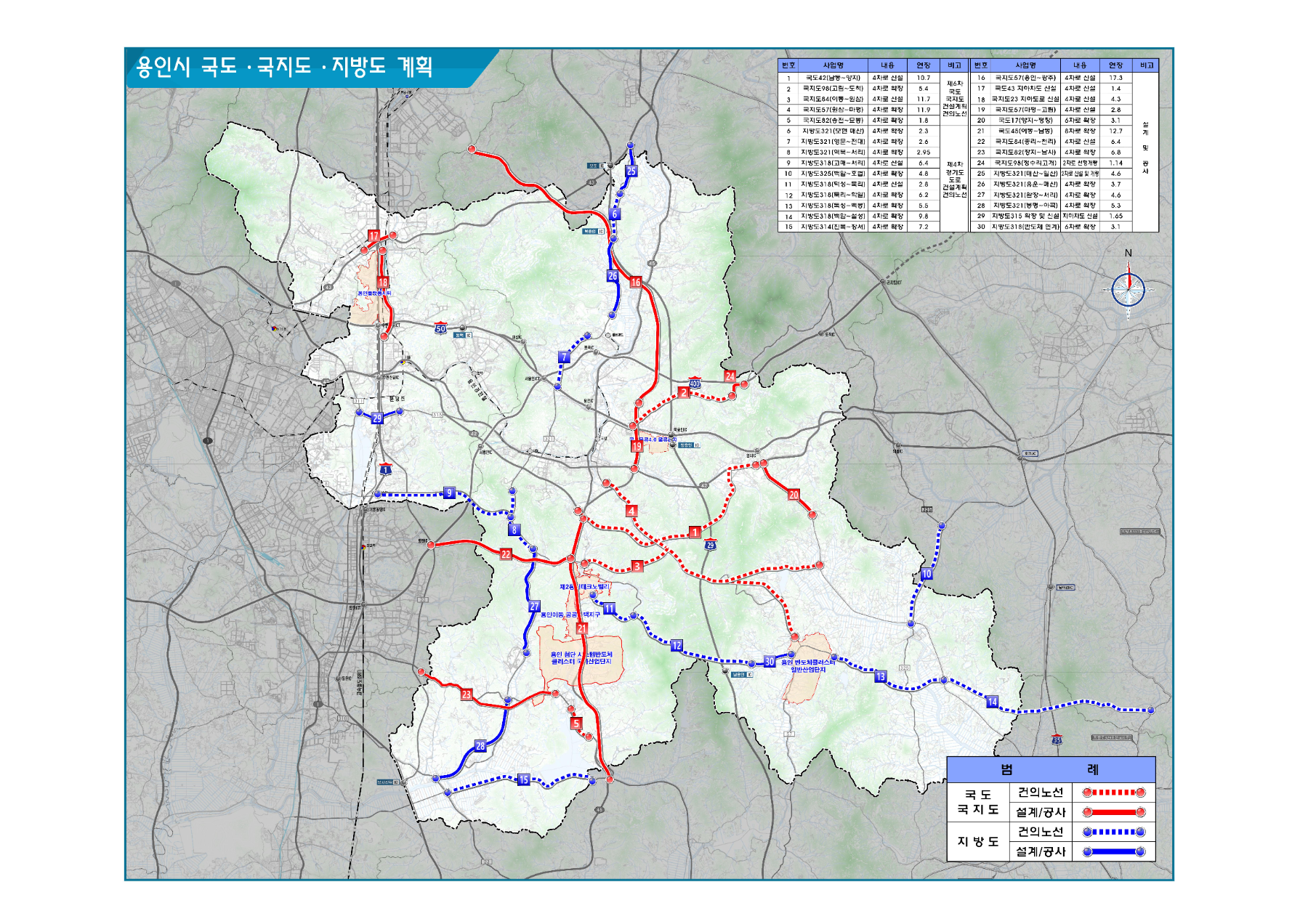Click the 국도17(양지~평창) table row
This screenshot has width=1308, height=924.
tap(1025, 121)
